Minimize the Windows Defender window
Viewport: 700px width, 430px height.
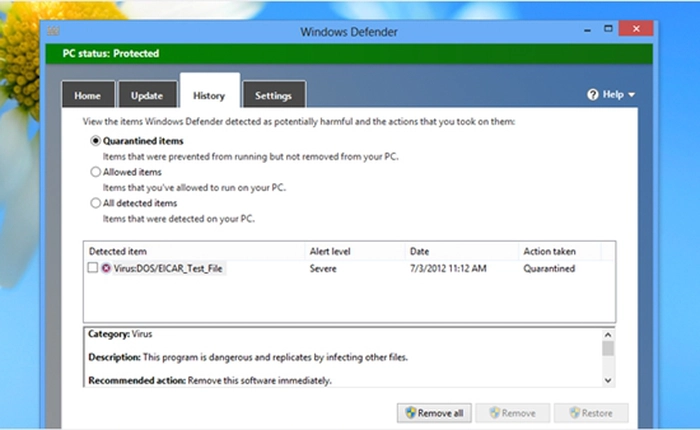tap(588, 29)
